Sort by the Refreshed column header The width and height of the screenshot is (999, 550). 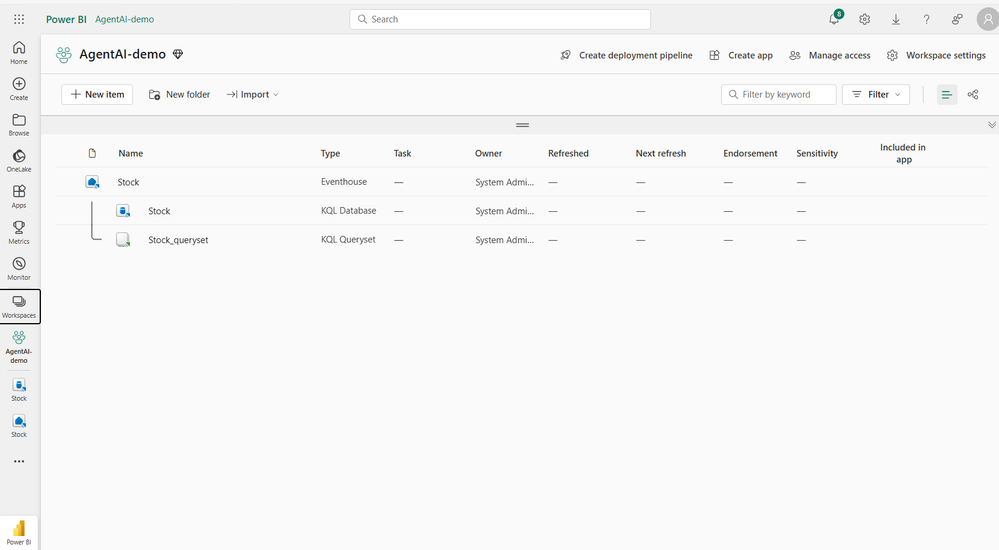(568, 154)
